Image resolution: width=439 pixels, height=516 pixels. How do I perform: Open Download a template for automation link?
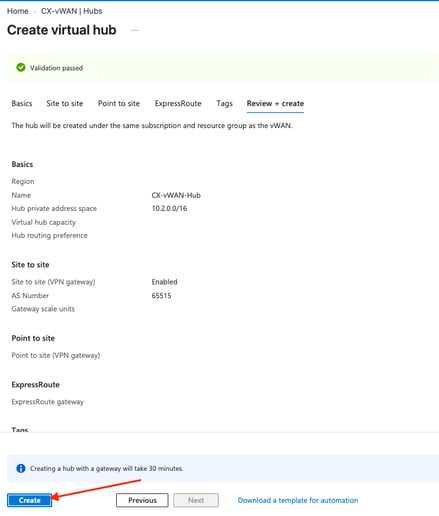pyautogui.click(x=298, y=500)
